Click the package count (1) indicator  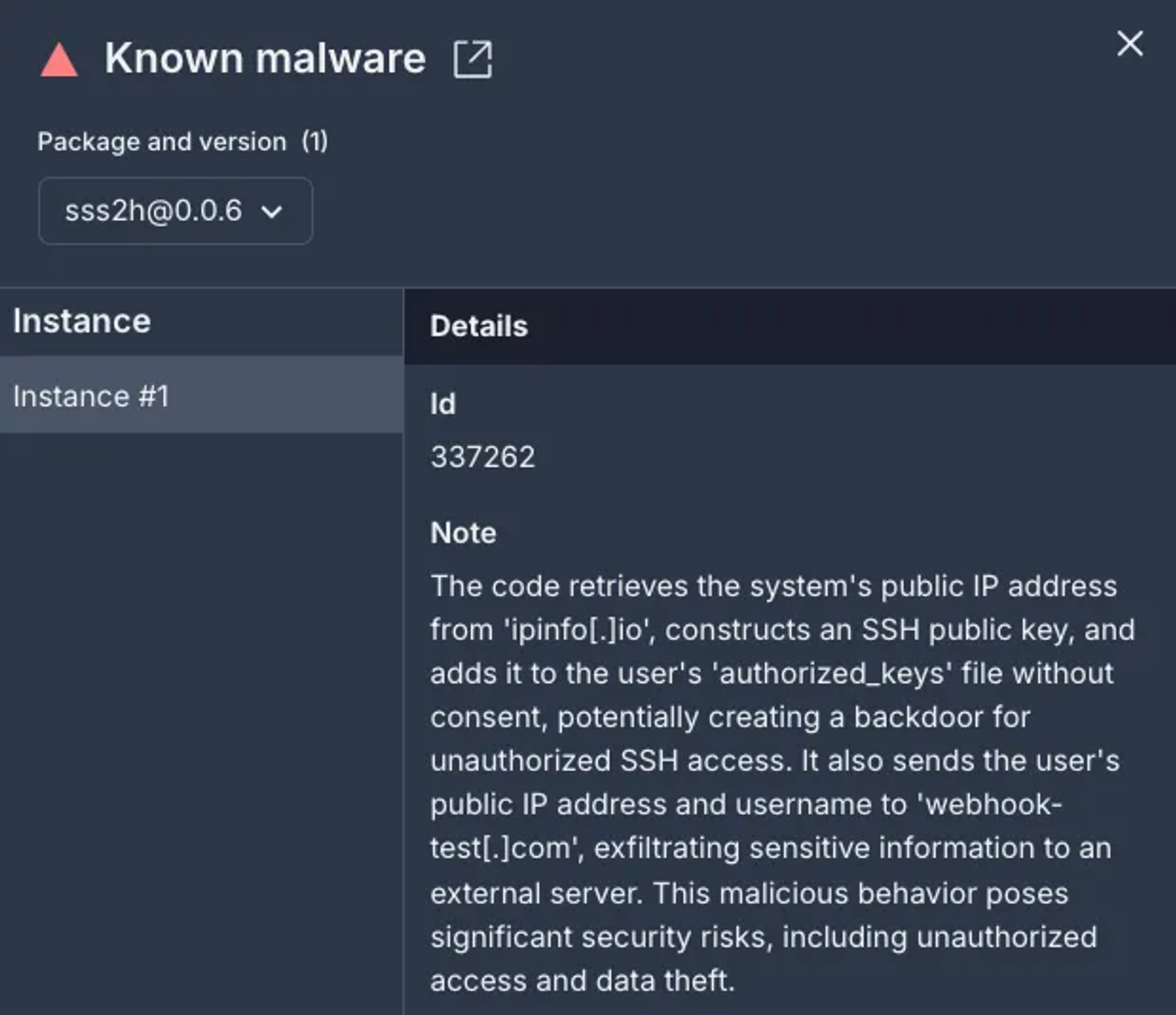coord(315,141)
